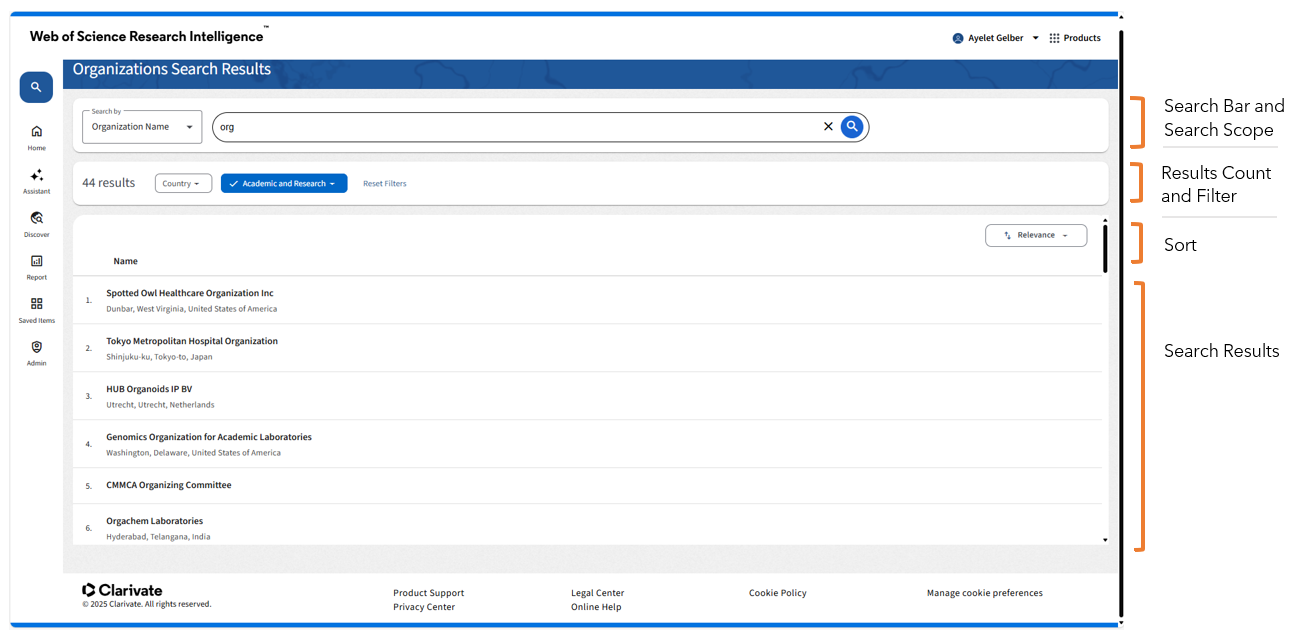Open Tokyo Metropolitan Hospital Organization result
The height and width of the screenshot is (636, 1303).
[x=192, y=341]
